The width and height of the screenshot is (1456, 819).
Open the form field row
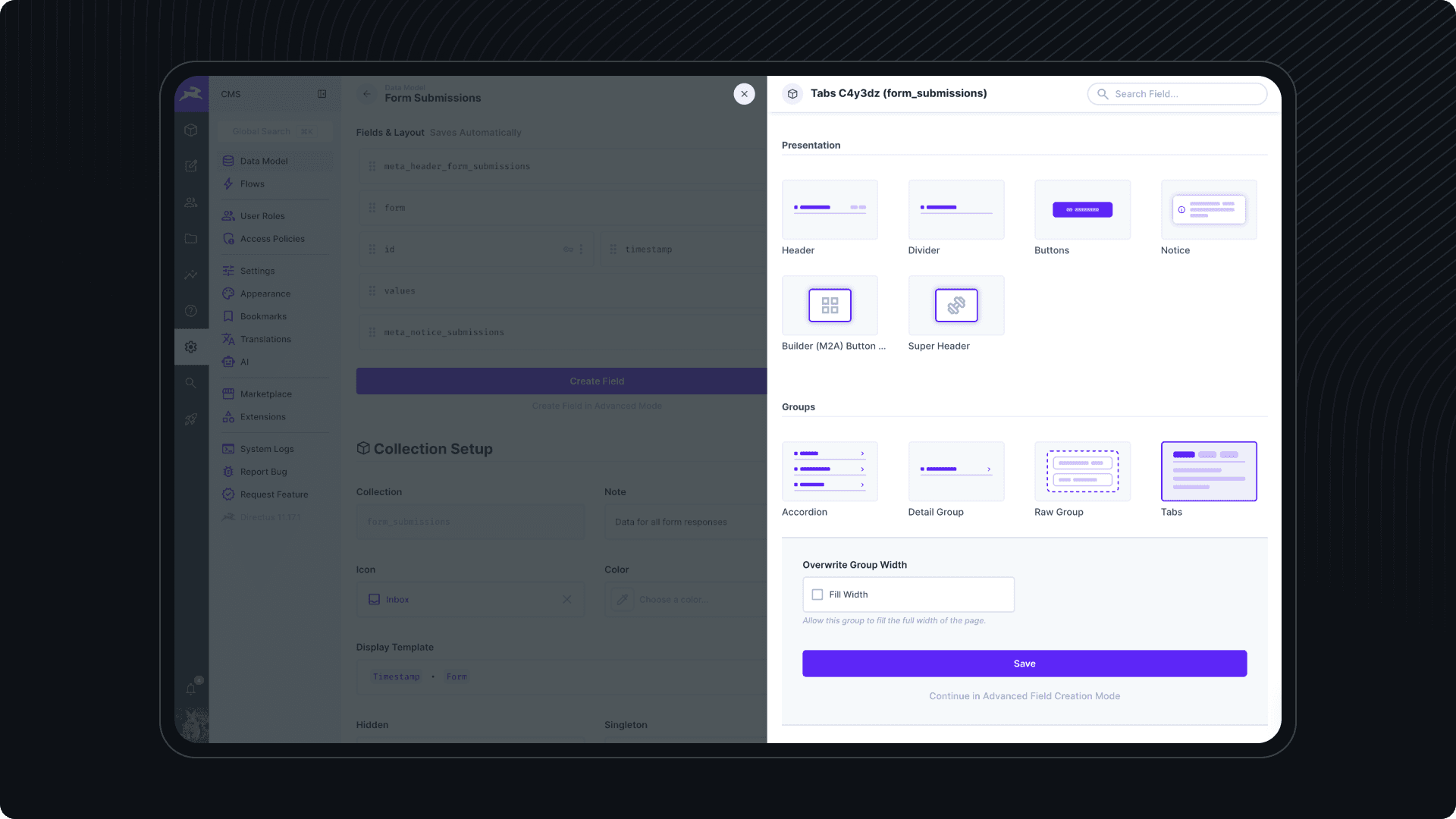(563, 208)
